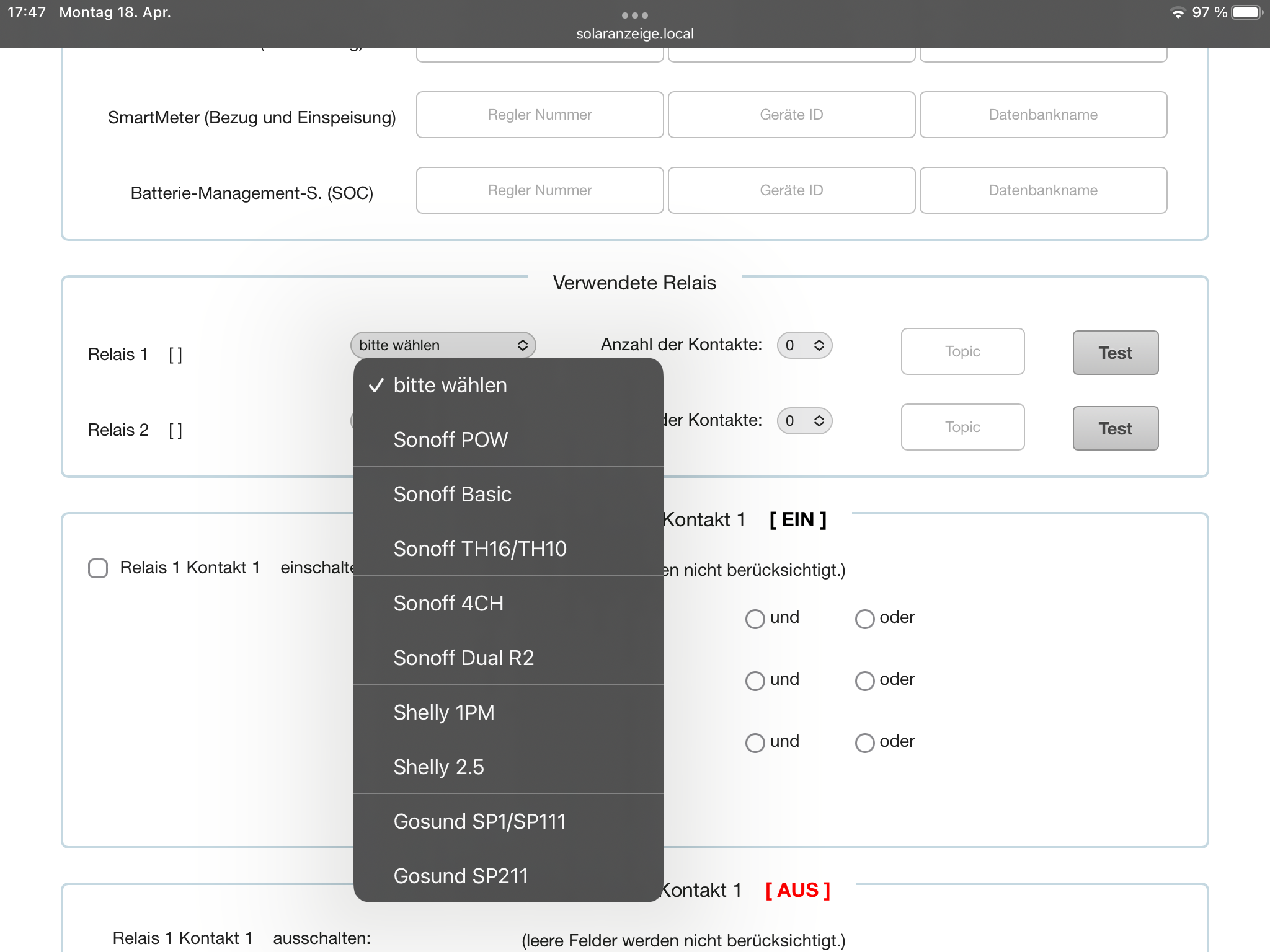1270x952 pixels.
Task: Choose Sonoff POW from the list
Action: click(451, 439)
